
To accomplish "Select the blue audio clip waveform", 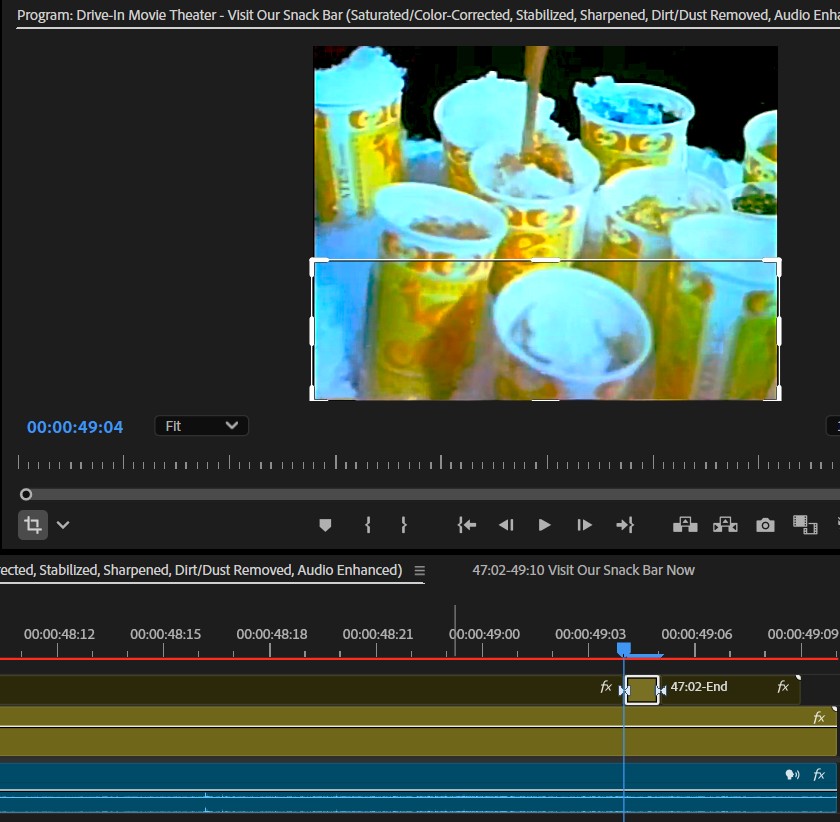I will pos(418,802).
